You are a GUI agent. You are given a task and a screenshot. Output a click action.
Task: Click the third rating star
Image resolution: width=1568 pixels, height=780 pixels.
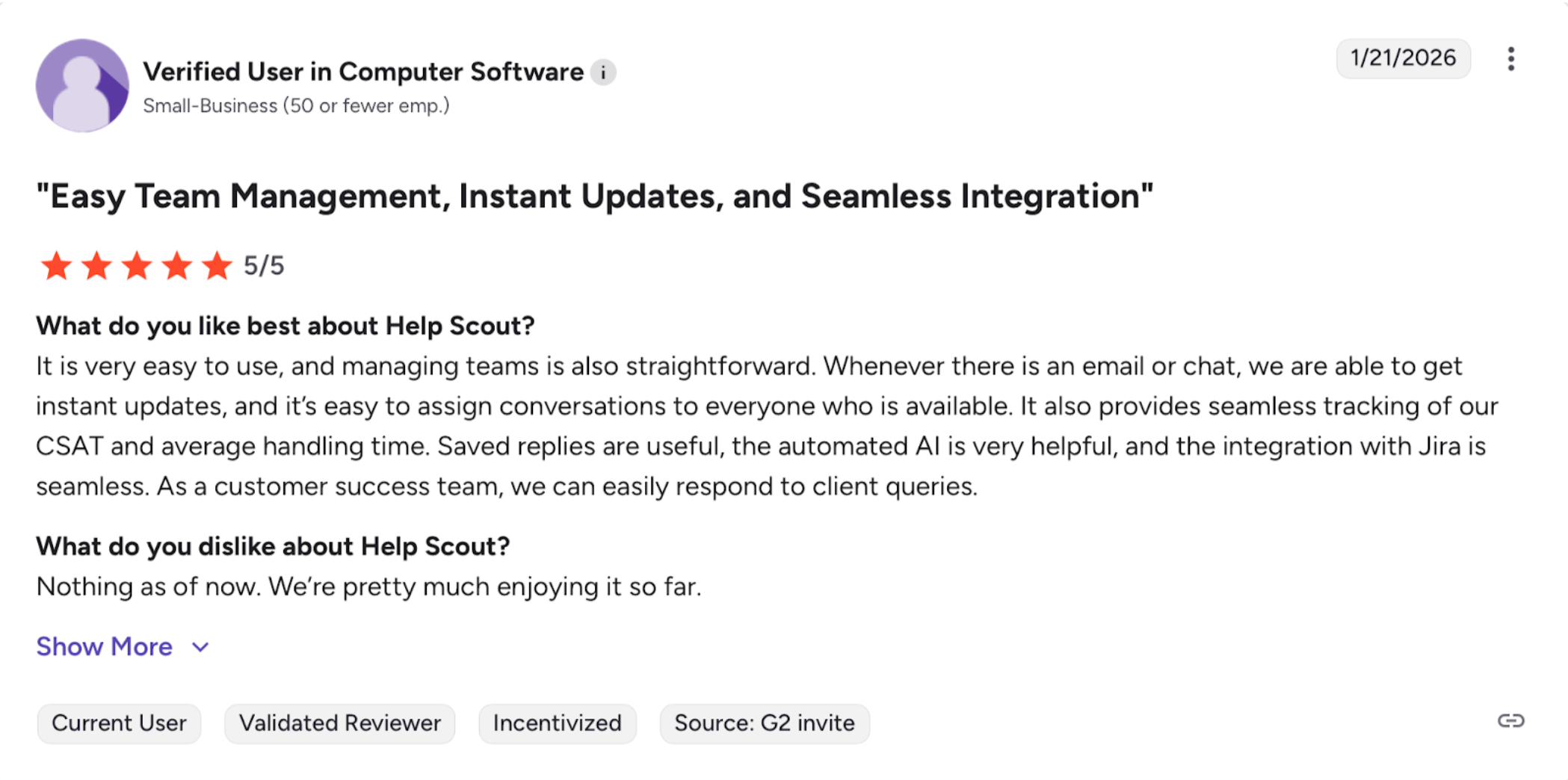coord(137,266)
